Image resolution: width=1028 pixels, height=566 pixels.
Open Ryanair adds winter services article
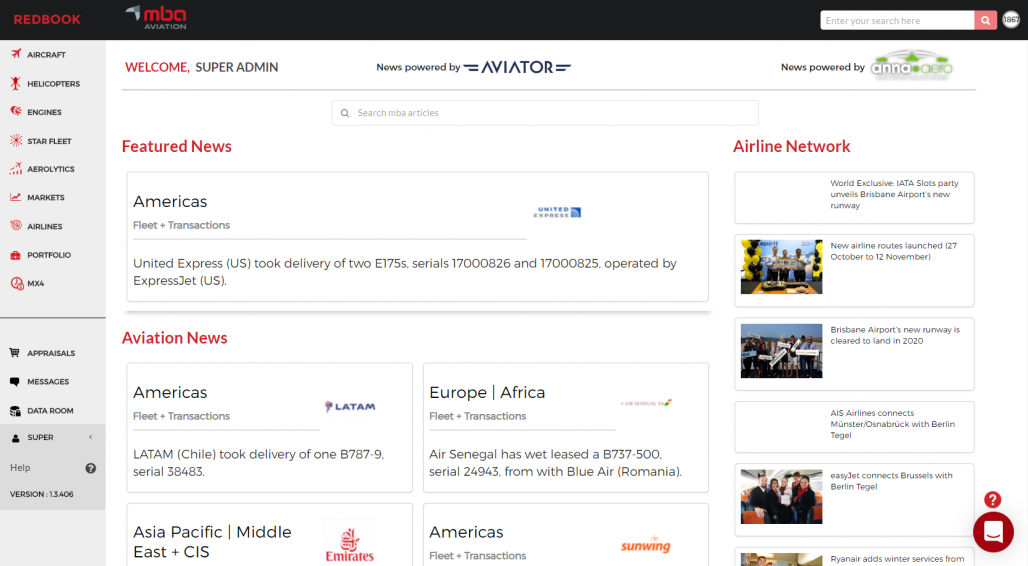point(854,557)
